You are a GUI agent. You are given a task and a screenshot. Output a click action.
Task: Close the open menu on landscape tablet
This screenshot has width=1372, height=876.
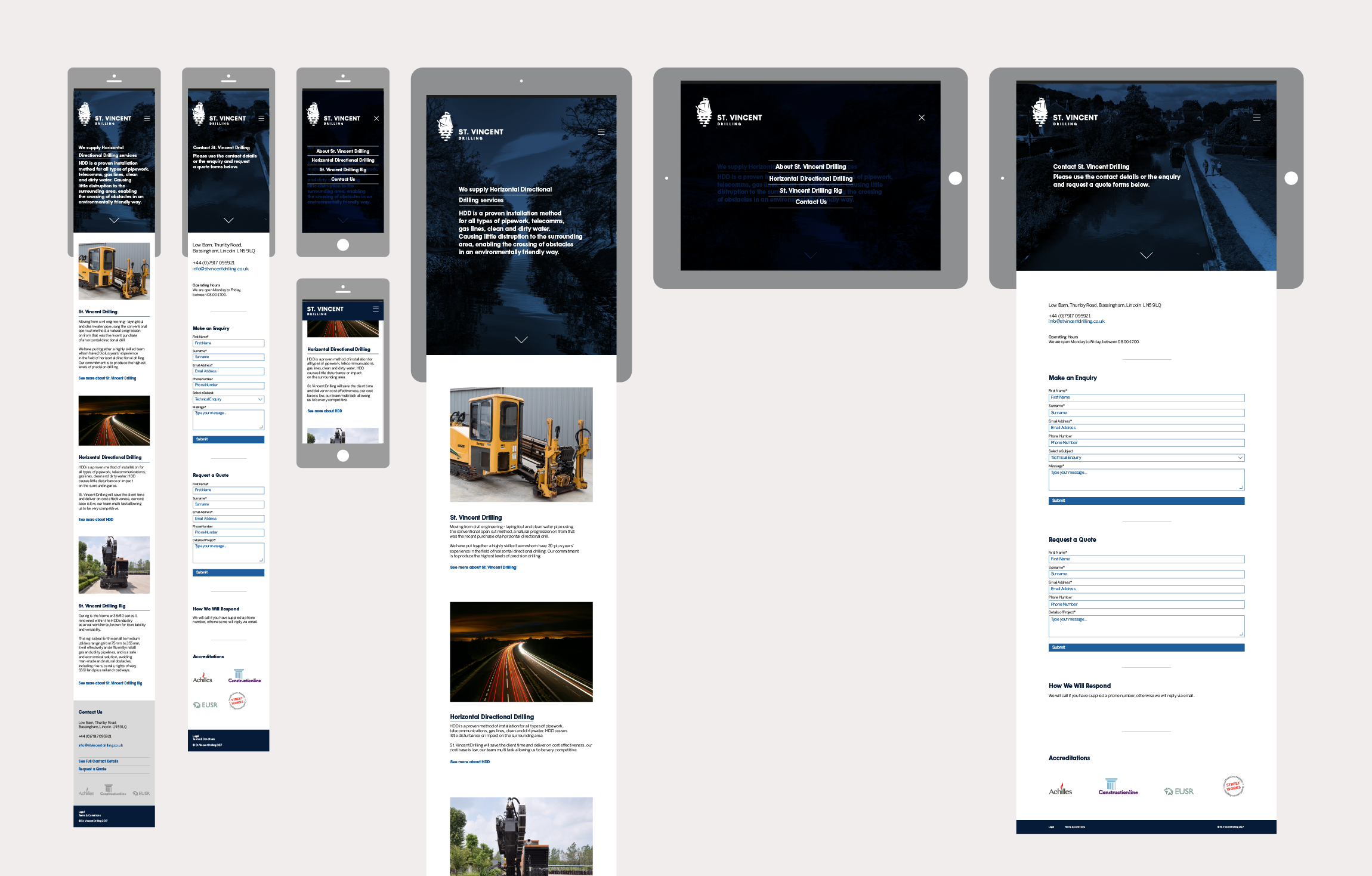(x=922, y=118)
